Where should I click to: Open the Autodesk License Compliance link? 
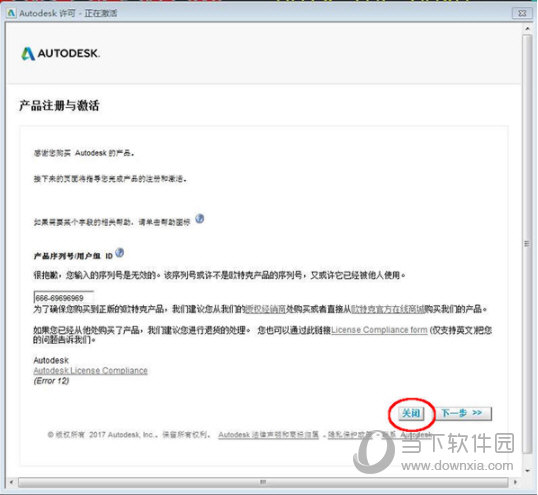pyautogui.click(x=91, y=370)
